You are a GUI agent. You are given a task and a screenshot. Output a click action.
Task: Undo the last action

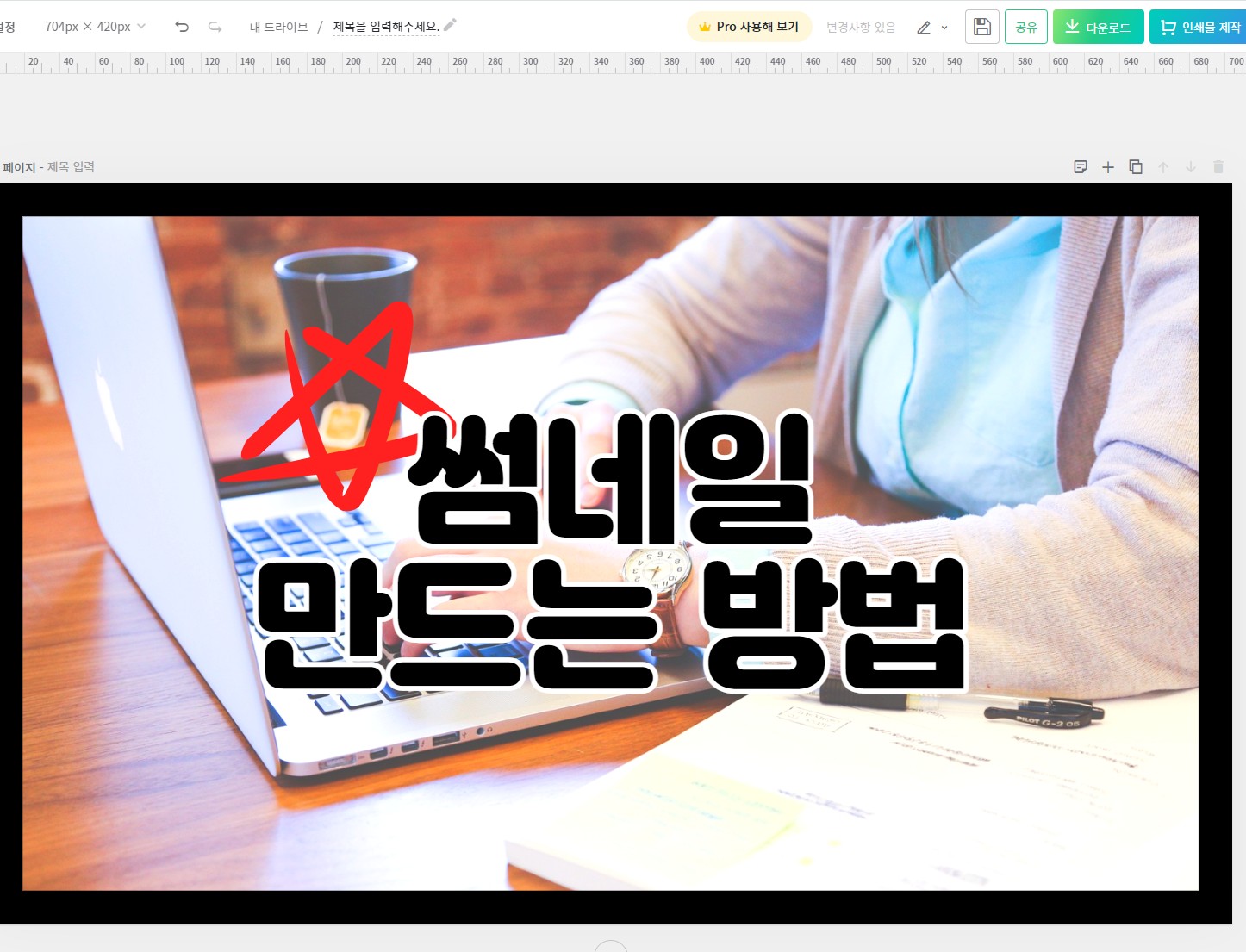[181, 27]
